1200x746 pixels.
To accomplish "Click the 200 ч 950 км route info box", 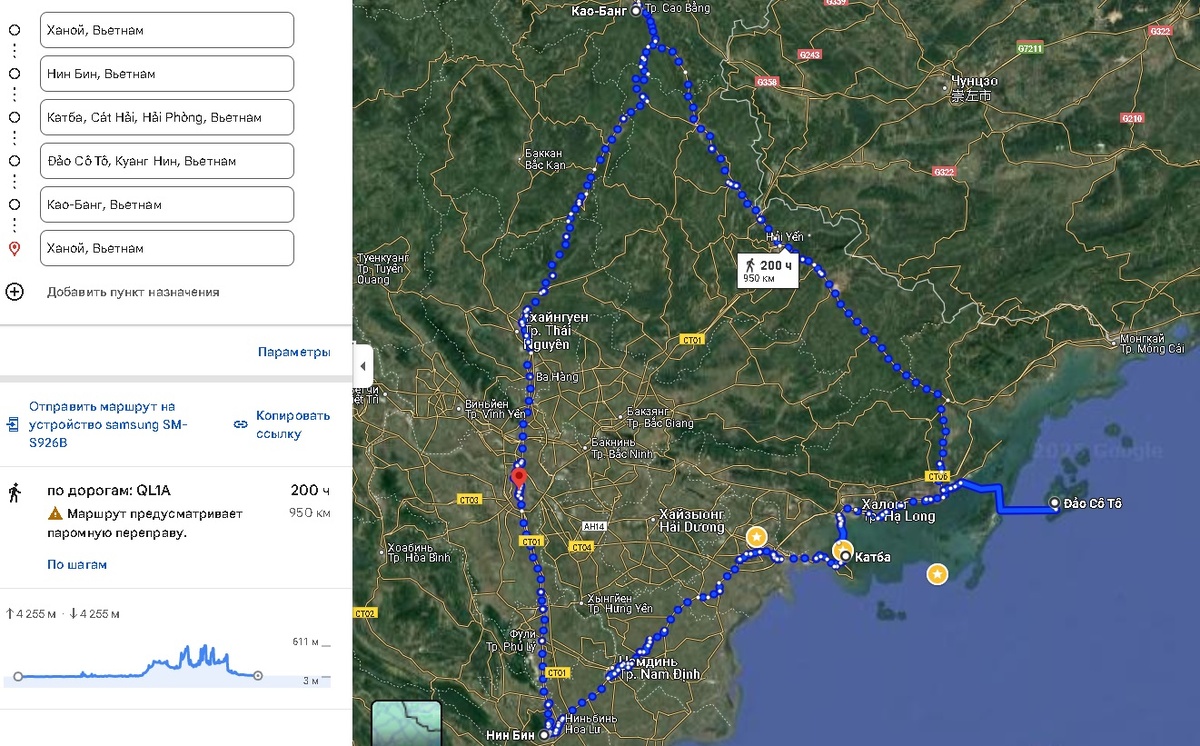I will tap(768, 270).
